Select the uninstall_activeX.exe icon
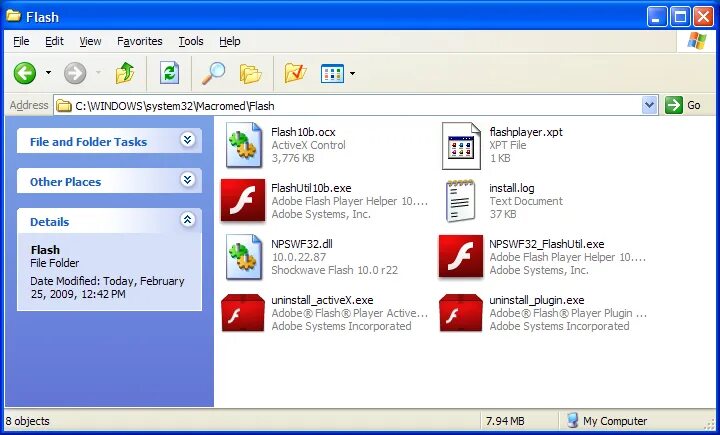The width and height of the screenshot is (720, 435). coord(243,313)
